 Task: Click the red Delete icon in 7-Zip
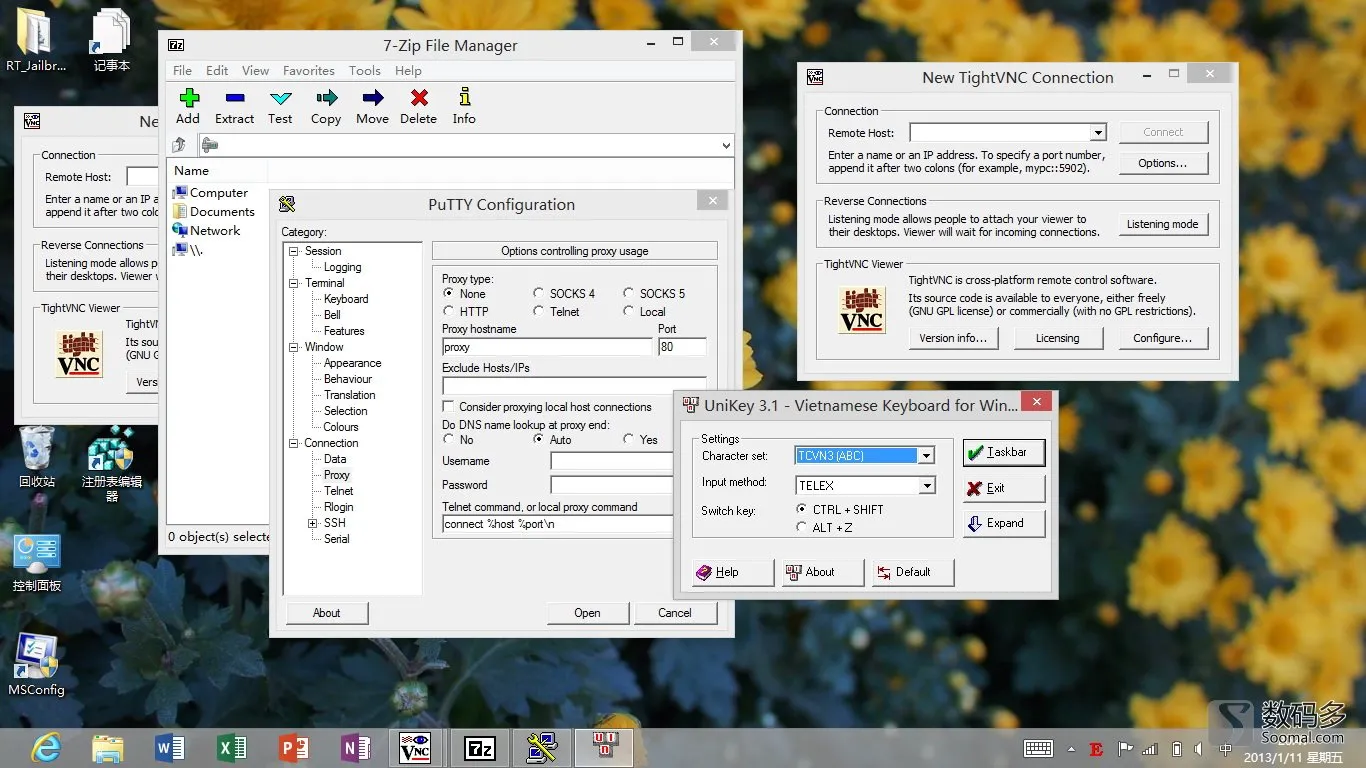419,97
